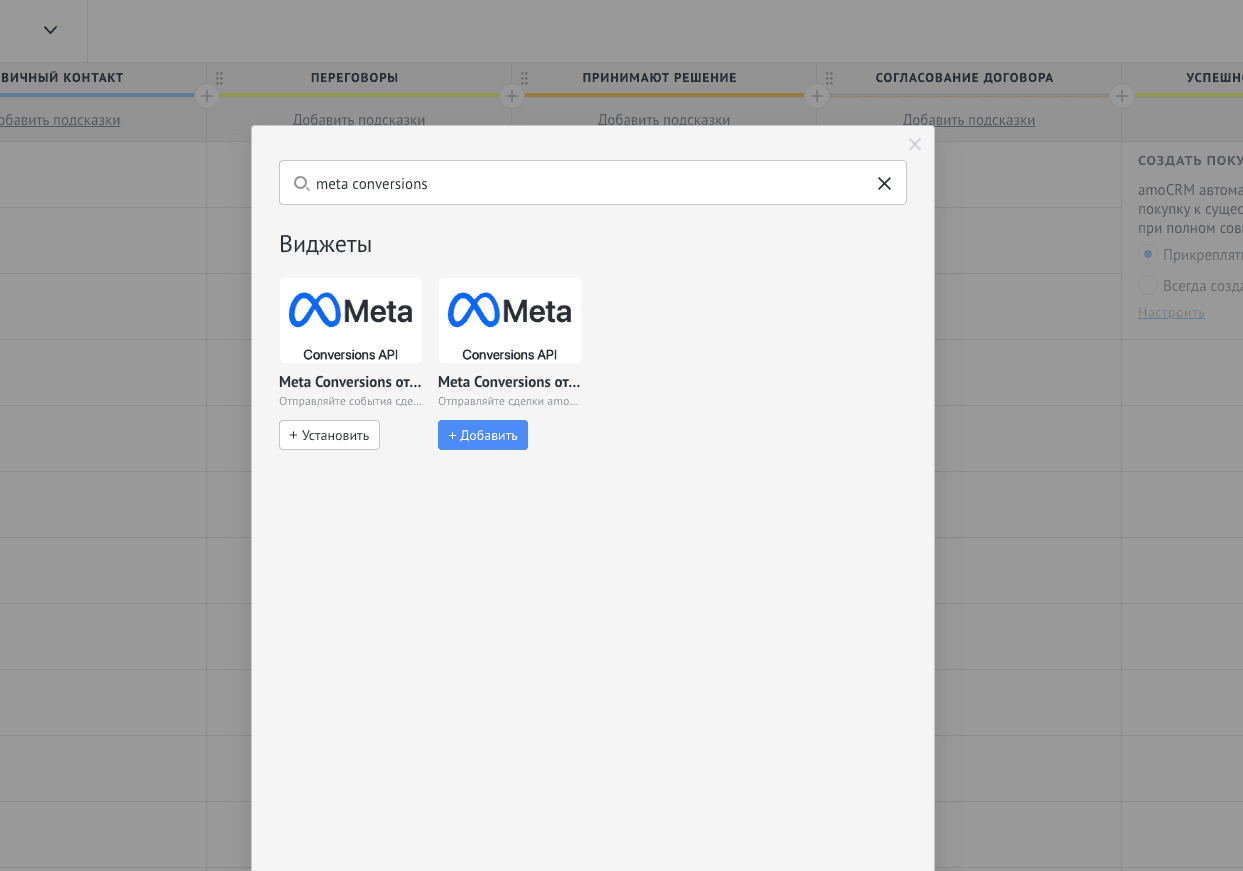Click 'Добавить подсказки' under Первичный контакт

pyautogui.click(x=58, y=120)
